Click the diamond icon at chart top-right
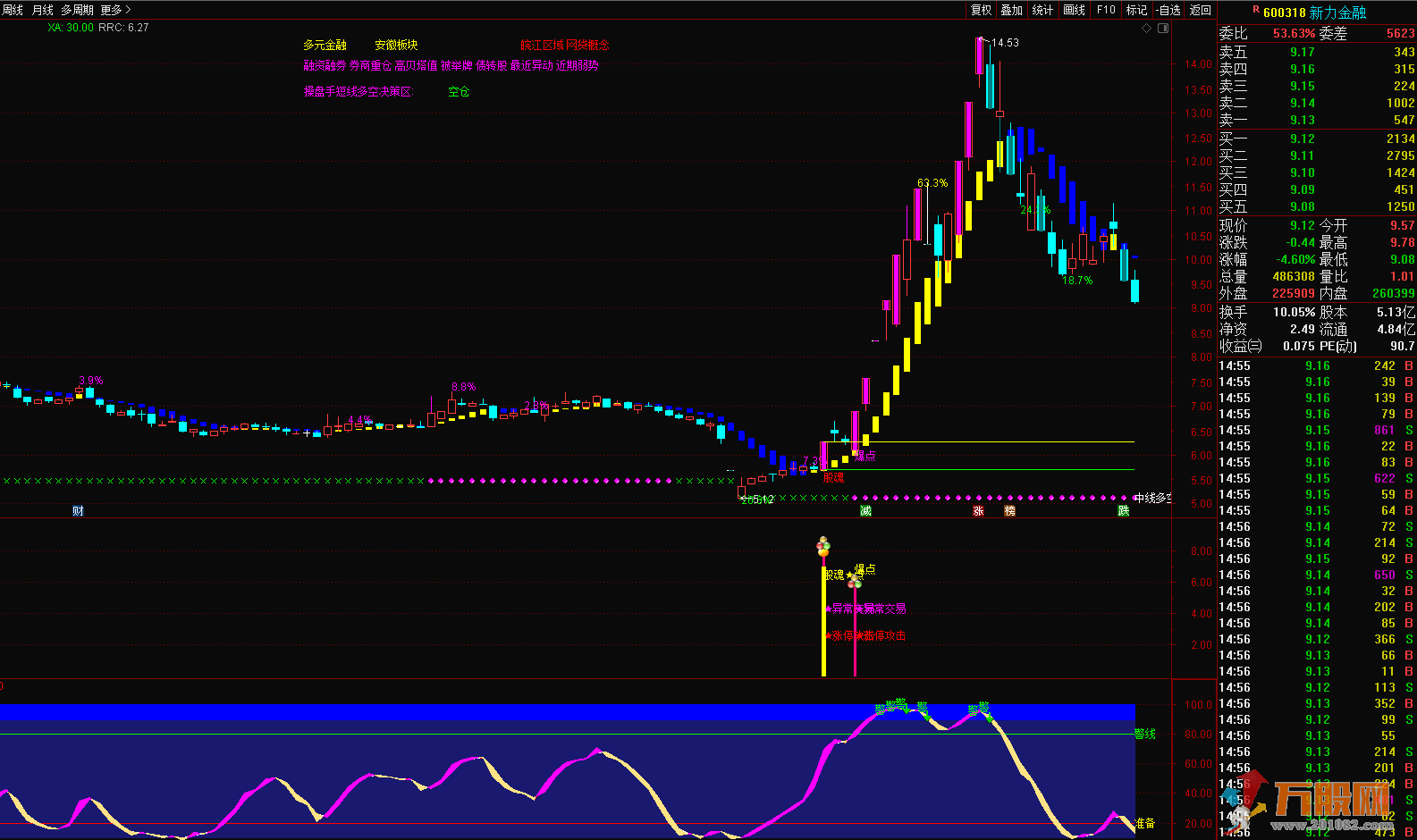This screenshot has height=840, width=1417. pyautogui.click(x=1147, y=29)
